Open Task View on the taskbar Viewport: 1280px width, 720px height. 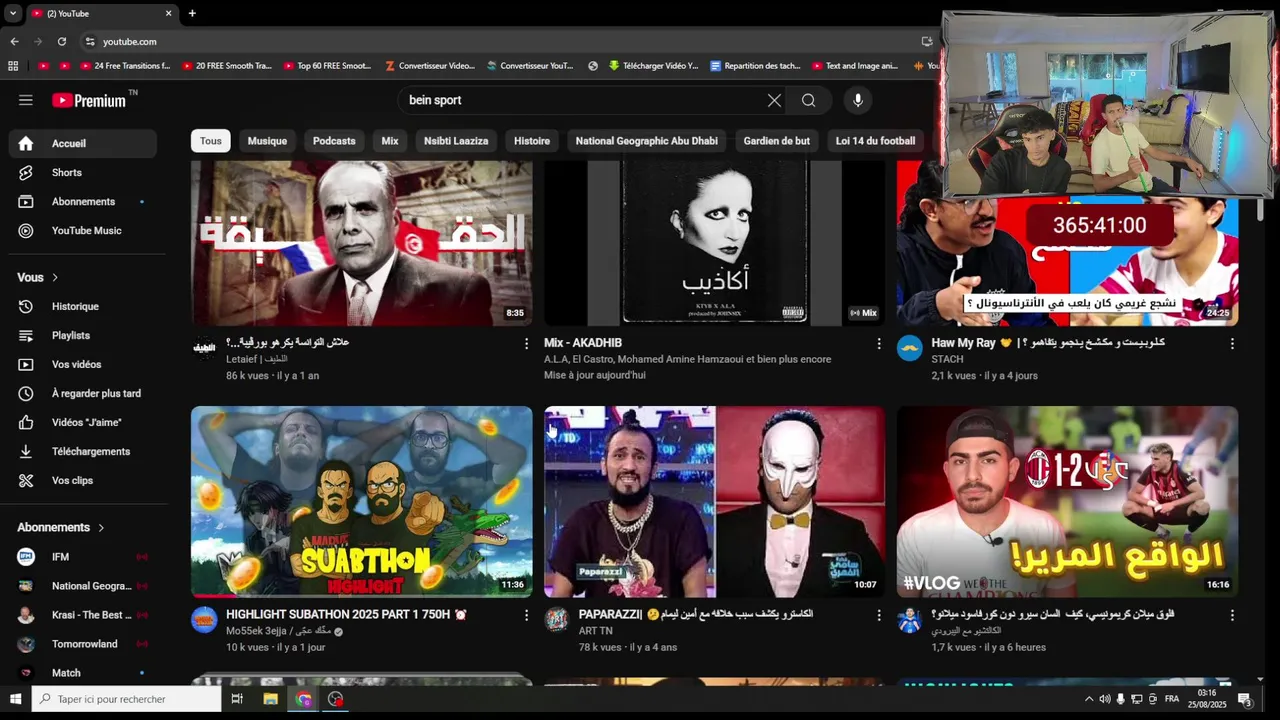click(x=237, y=699)
